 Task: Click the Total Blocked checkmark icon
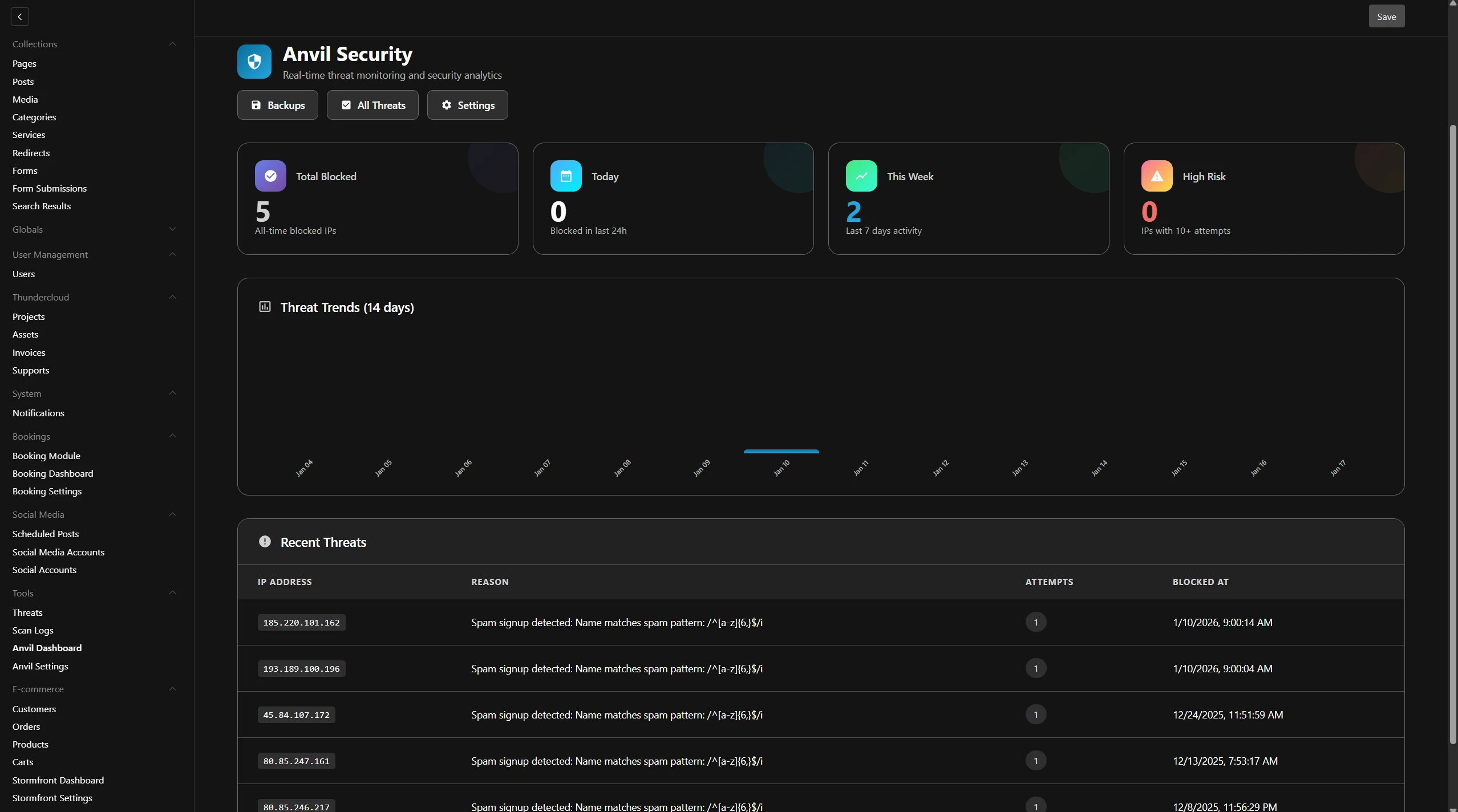coord(270,176)
